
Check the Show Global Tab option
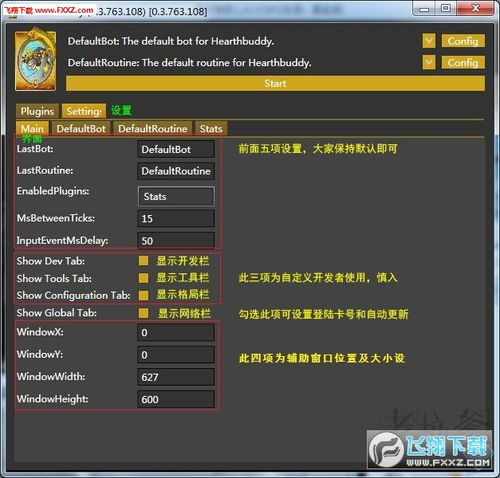[x=144, y=313]
